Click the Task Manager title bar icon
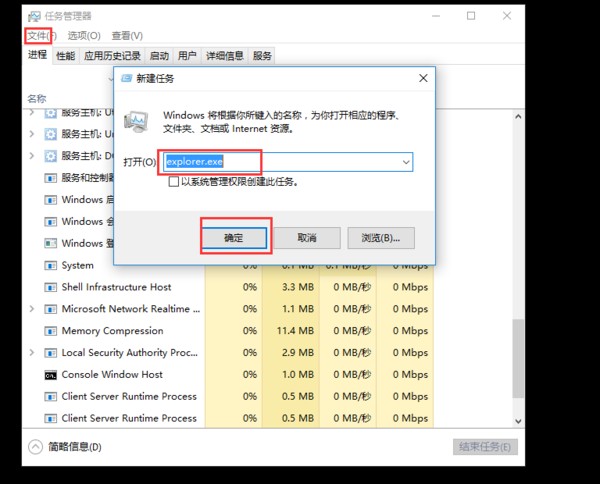The width and height of the screenshot is (600, 484). [x=34, y=16]
